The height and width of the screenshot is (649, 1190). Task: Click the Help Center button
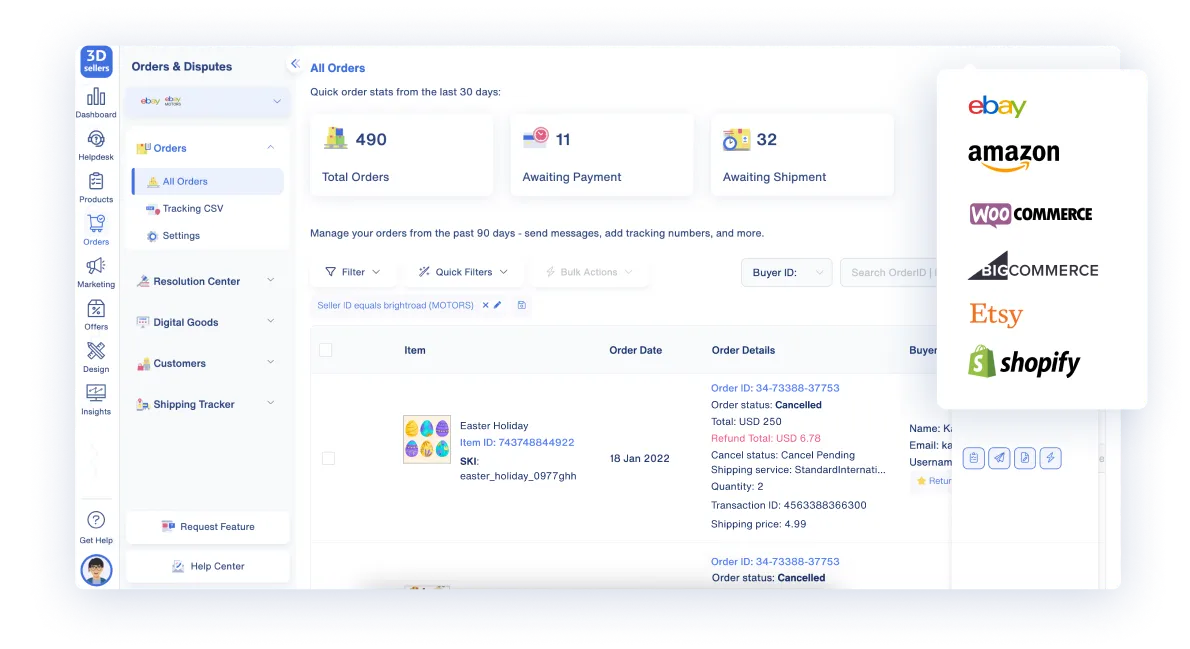[208, 566]
